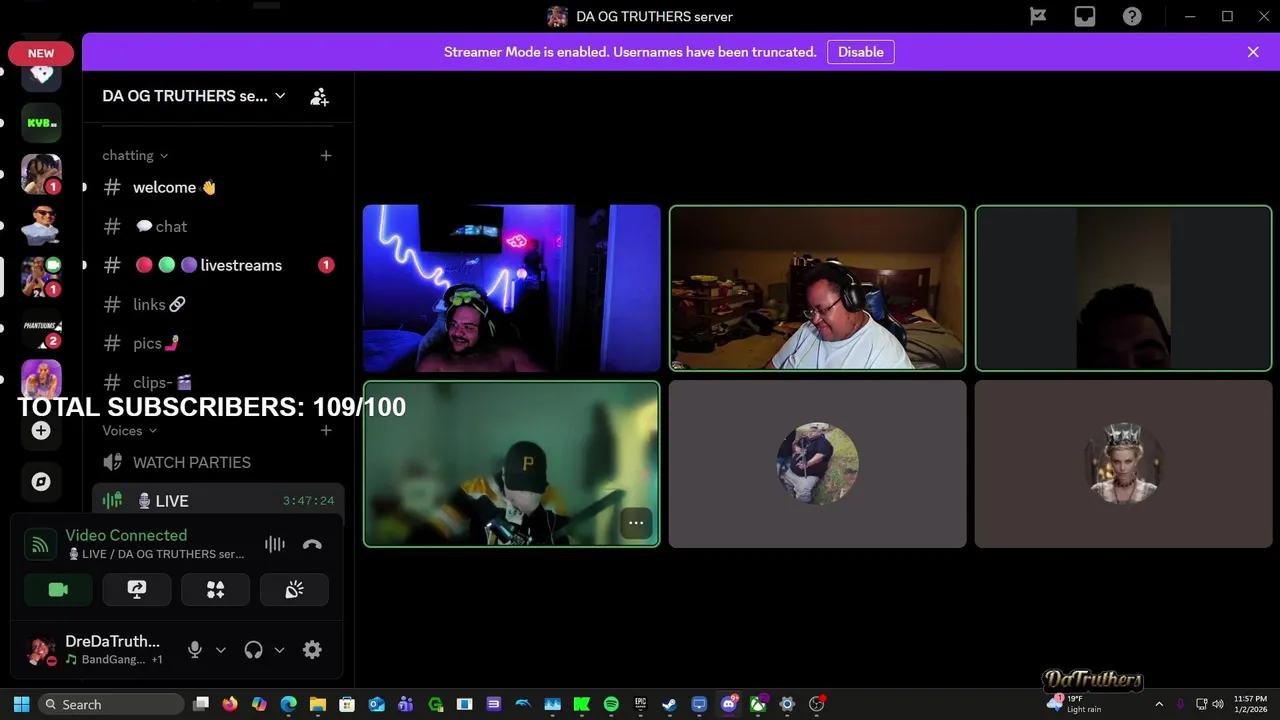This screenshot has height=720, width=1280.
Task: Click the Windows taskbar Search box
Action: [112, 704]
